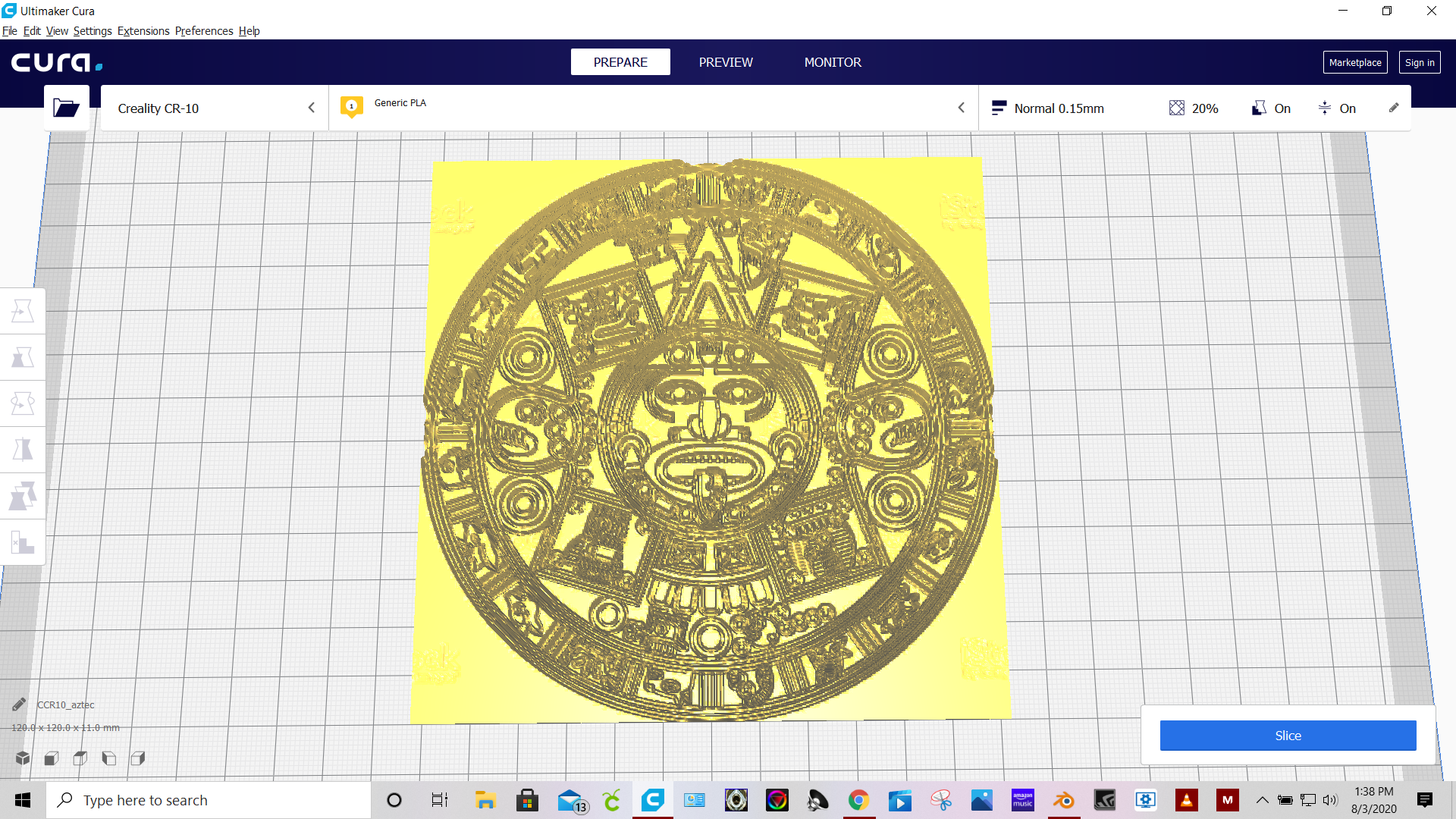Open the File menu
This screenshot has height=819, width=1456.
pyautogui.click(x=10, y=31)
